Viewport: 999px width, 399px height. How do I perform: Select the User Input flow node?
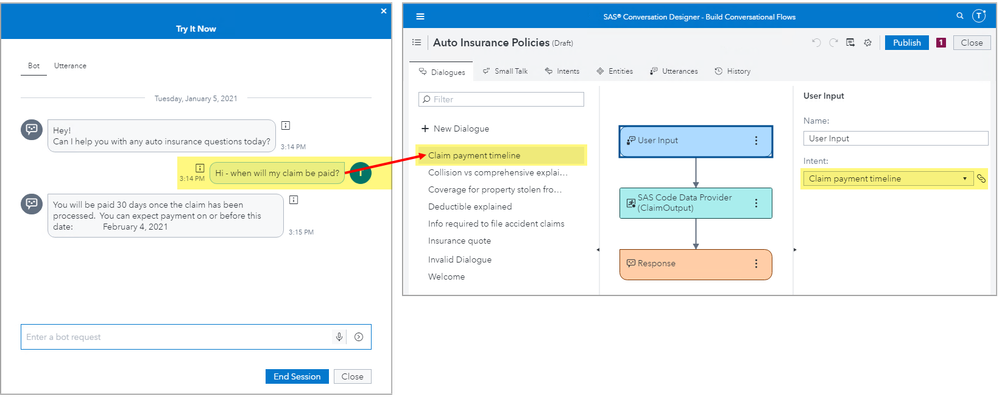click(696, 141)
